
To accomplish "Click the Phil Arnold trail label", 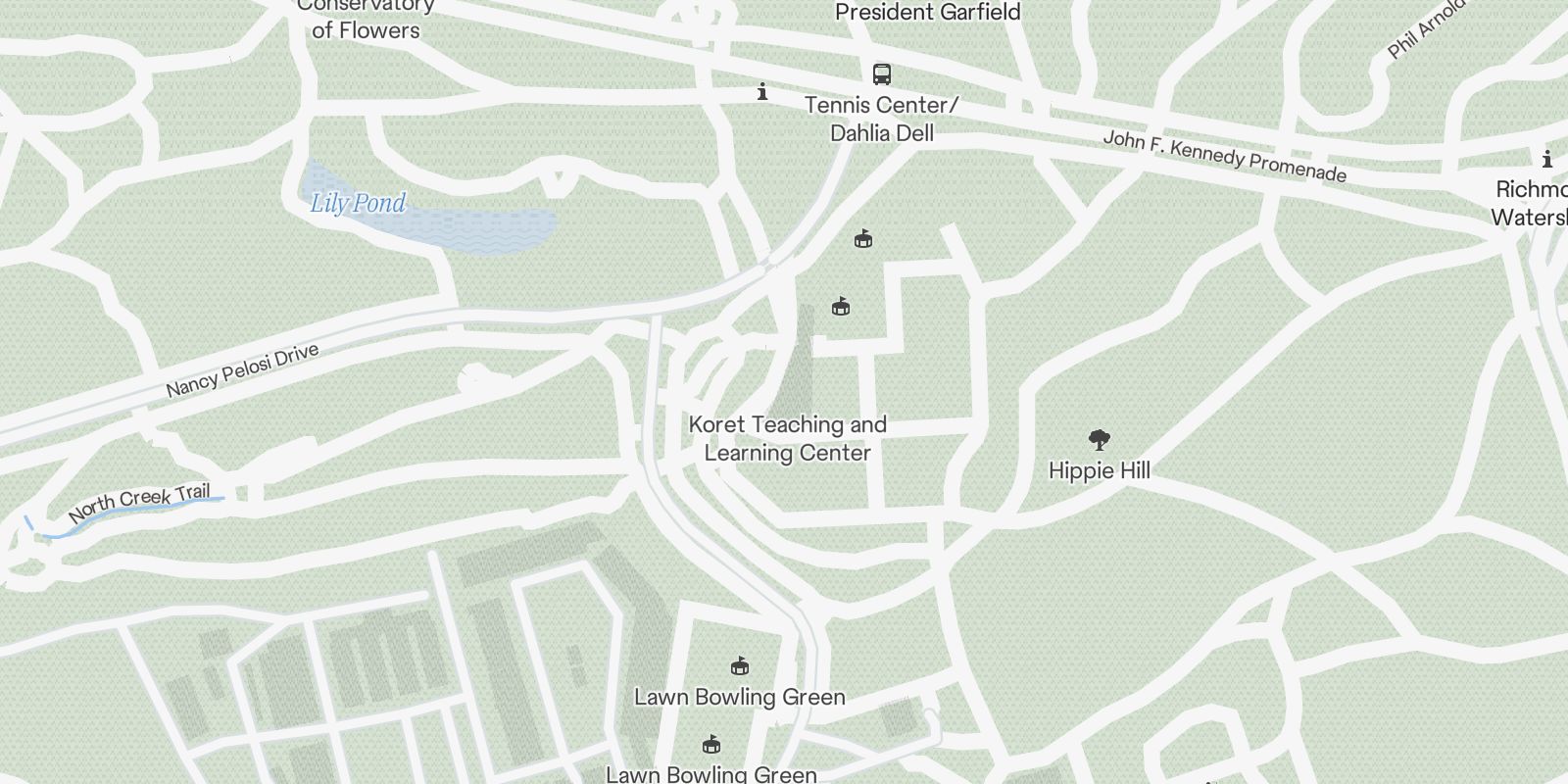I will 1426,29.
